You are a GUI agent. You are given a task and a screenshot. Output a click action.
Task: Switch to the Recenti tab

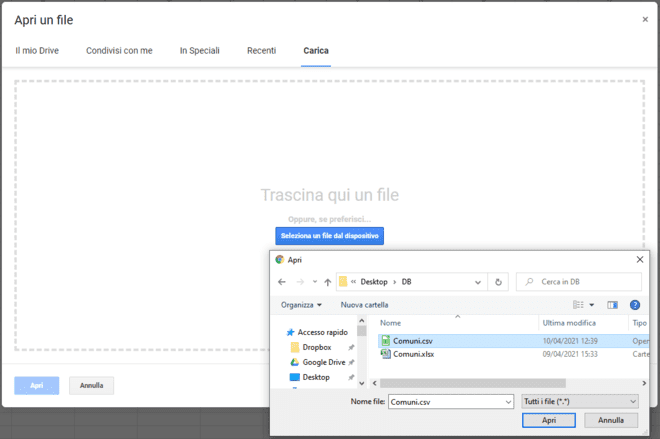(x=261, y=50)
